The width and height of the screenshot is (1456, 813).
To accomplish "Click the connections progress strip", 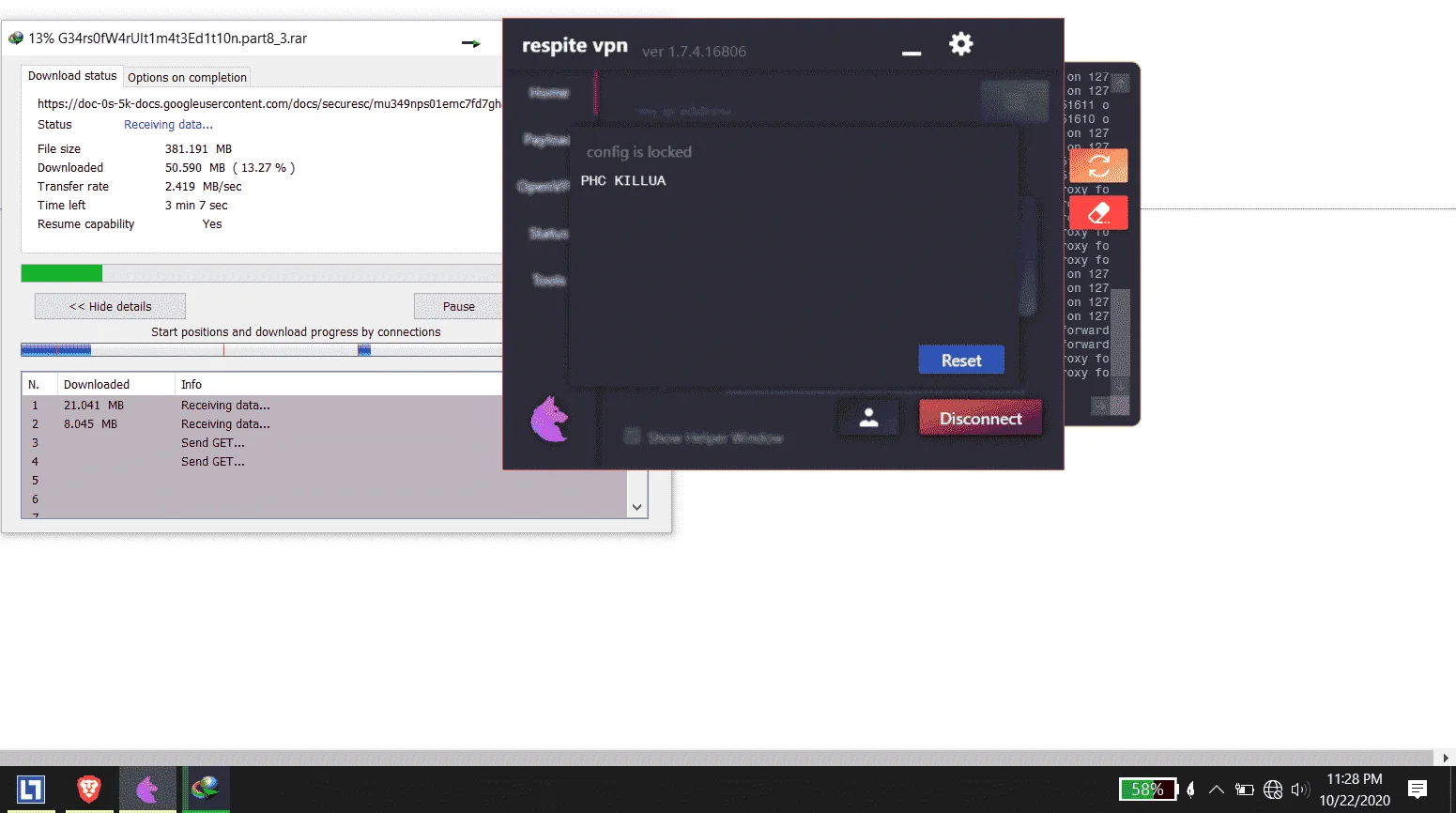I will click(262, 350).
